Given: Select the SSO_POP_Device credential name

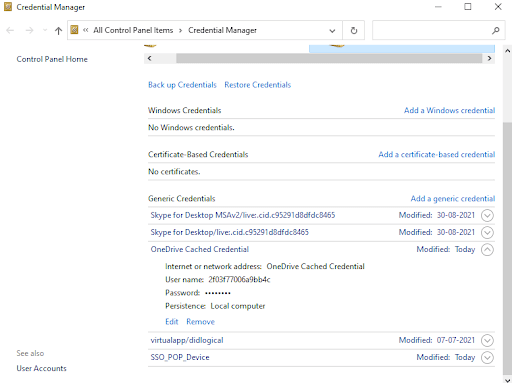Looking at the screenshot, I should click(180, 357).
